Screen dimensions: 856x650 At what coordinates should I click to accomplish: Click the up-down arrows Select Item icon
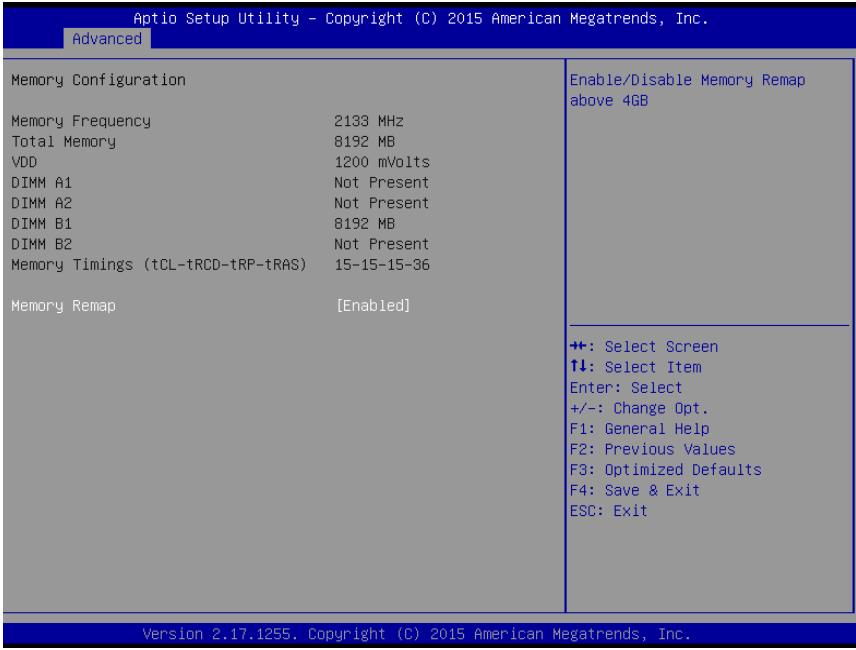pos(578,367)
